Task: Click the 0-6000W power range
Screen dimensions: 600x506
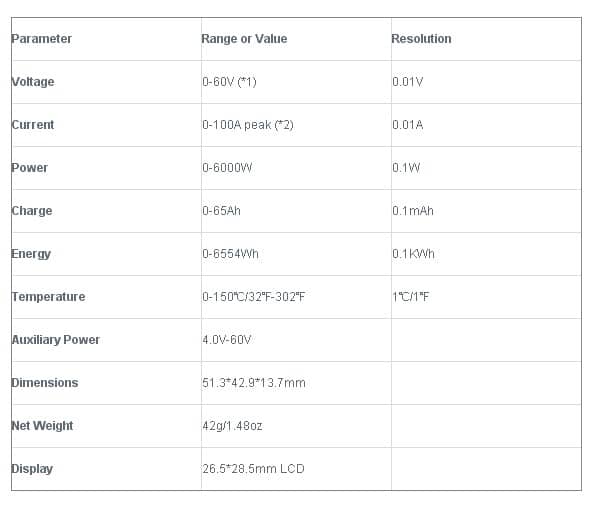Action: pyautogui.click(x=227, y=168)
